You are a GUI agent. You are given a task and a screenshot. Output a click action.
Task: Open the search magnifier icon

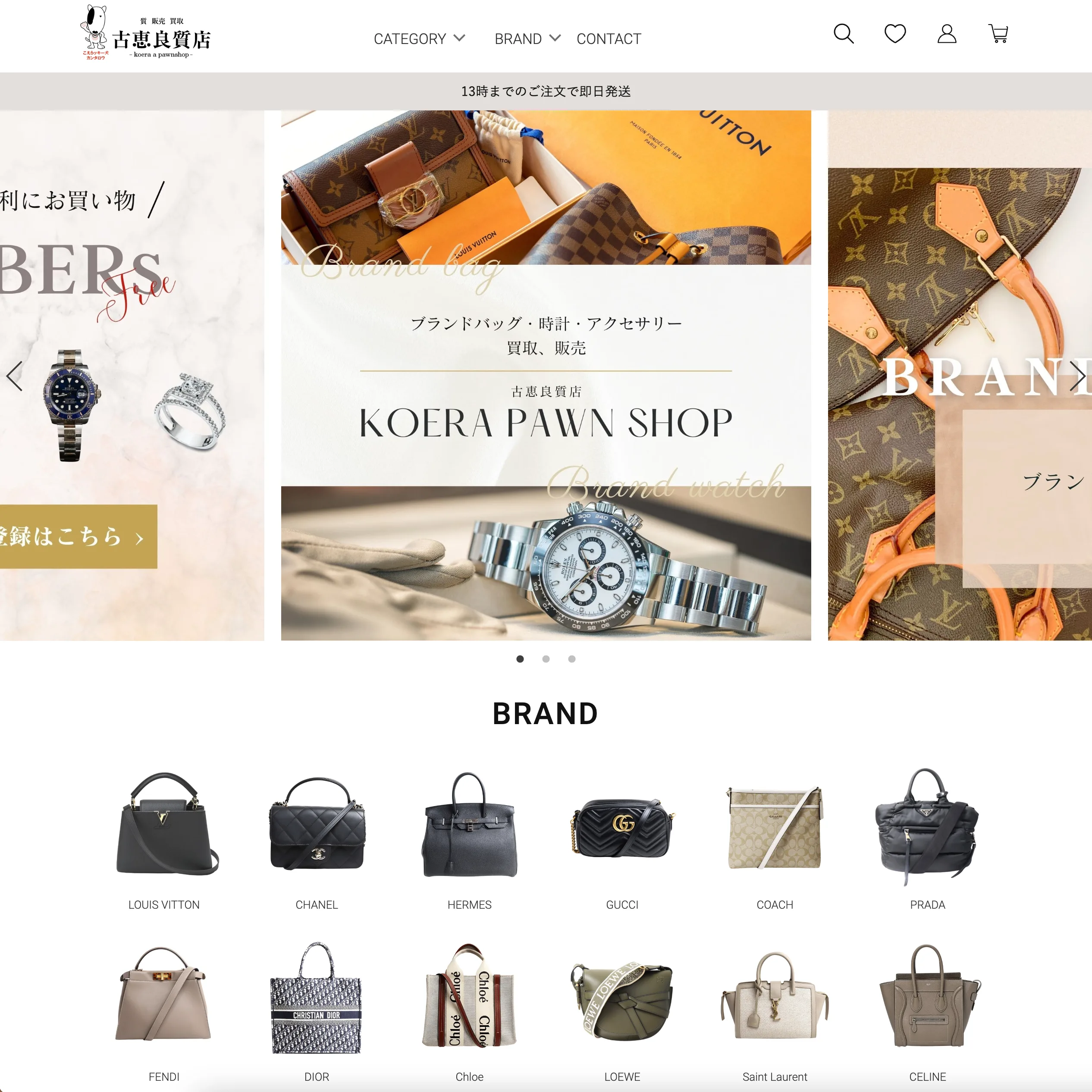click(x=843, y=34)
